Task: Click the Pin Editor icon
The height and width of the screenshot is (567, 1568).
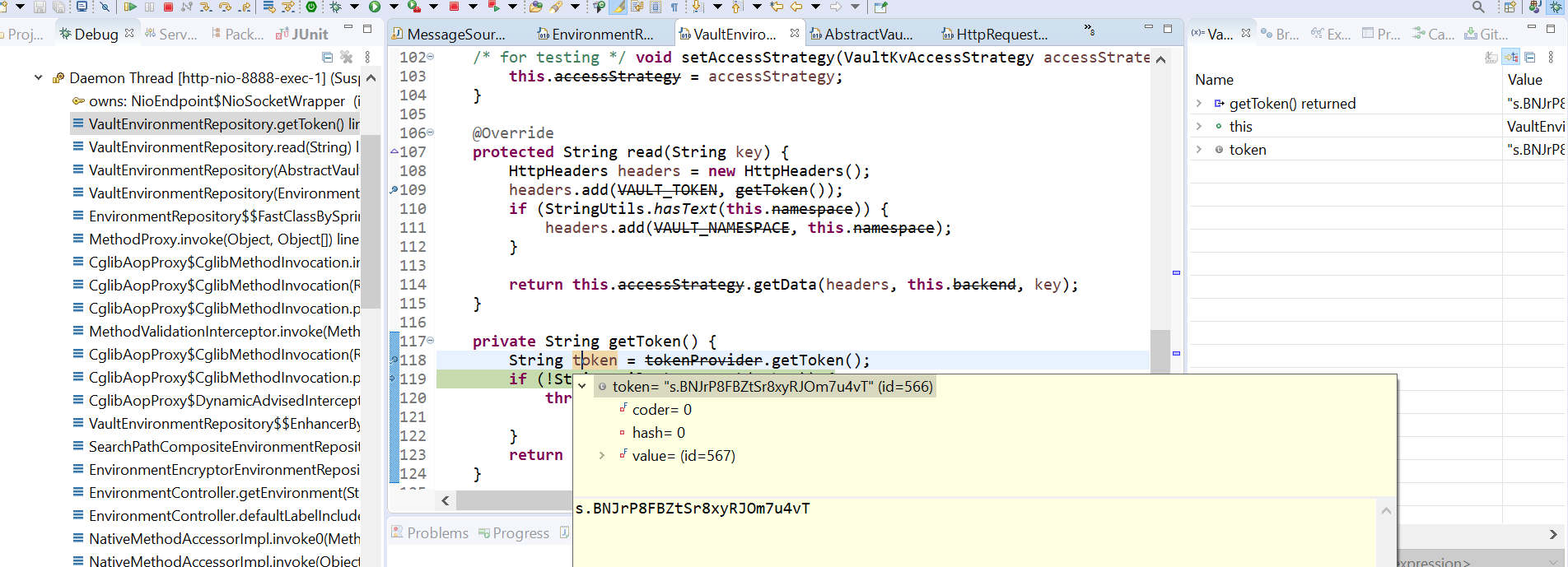Action: 880,7
